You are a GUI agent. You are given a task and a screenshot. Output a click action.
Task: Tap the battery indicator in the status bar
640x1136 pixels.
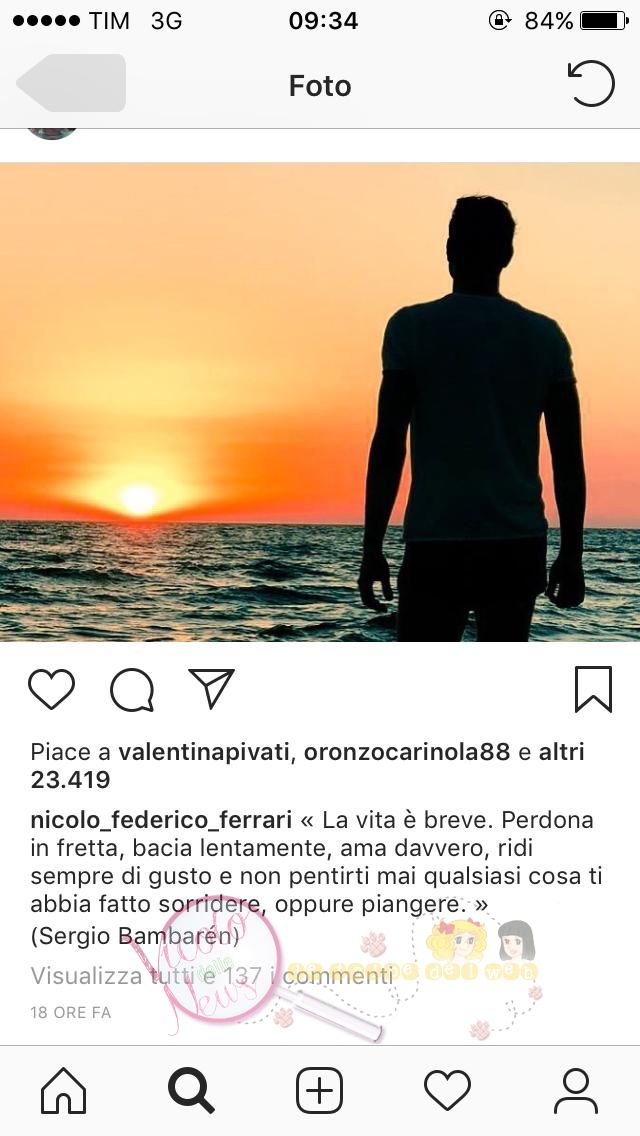604,20
